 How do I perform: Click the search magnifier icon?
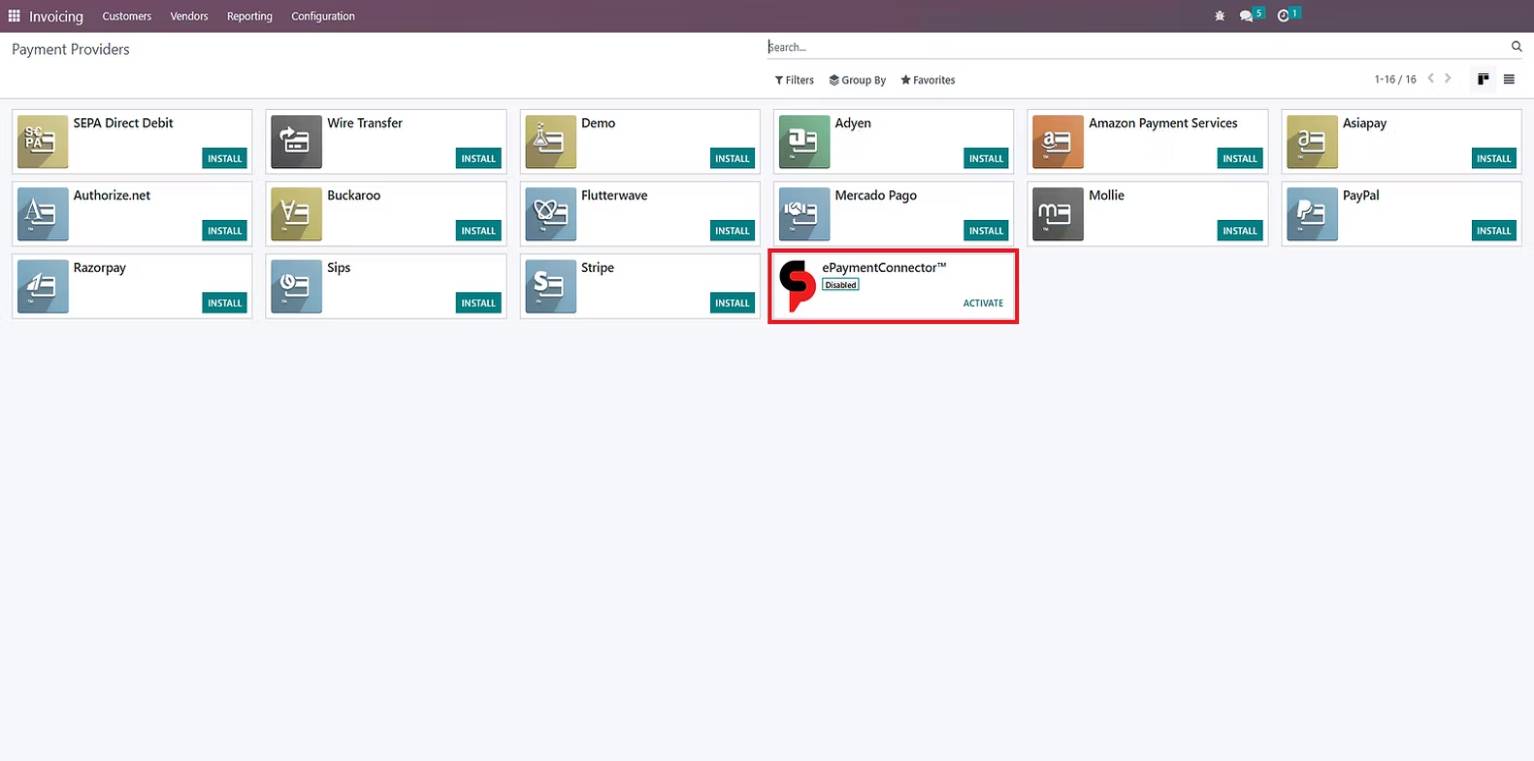click(1516, 47)
